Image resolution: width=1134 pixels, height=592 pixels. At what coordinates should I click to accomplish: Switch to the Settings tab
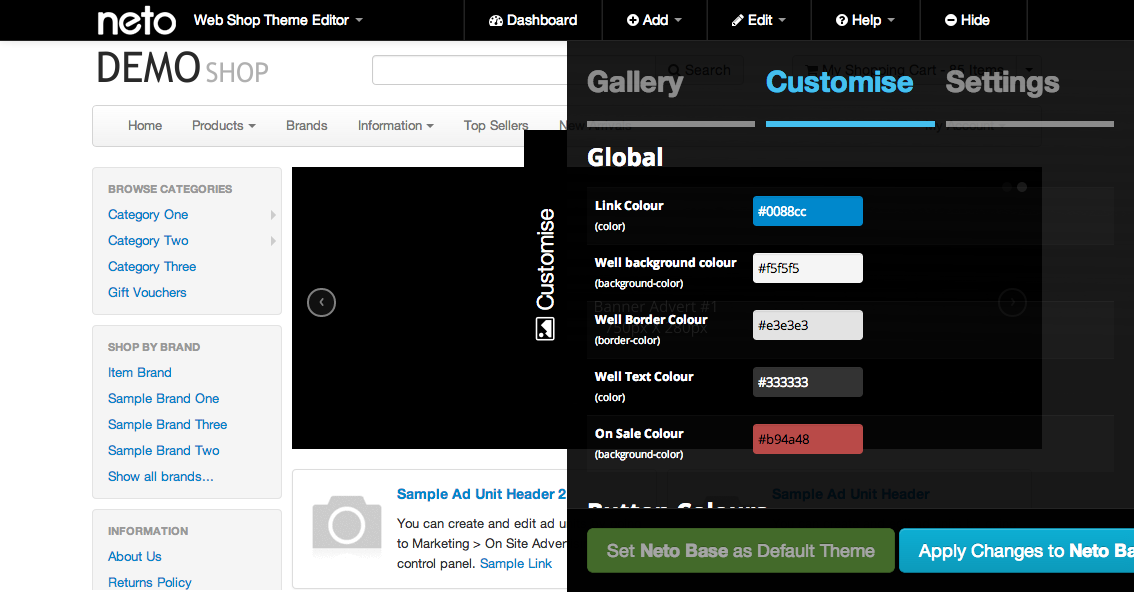click(x=1002, y=82)
